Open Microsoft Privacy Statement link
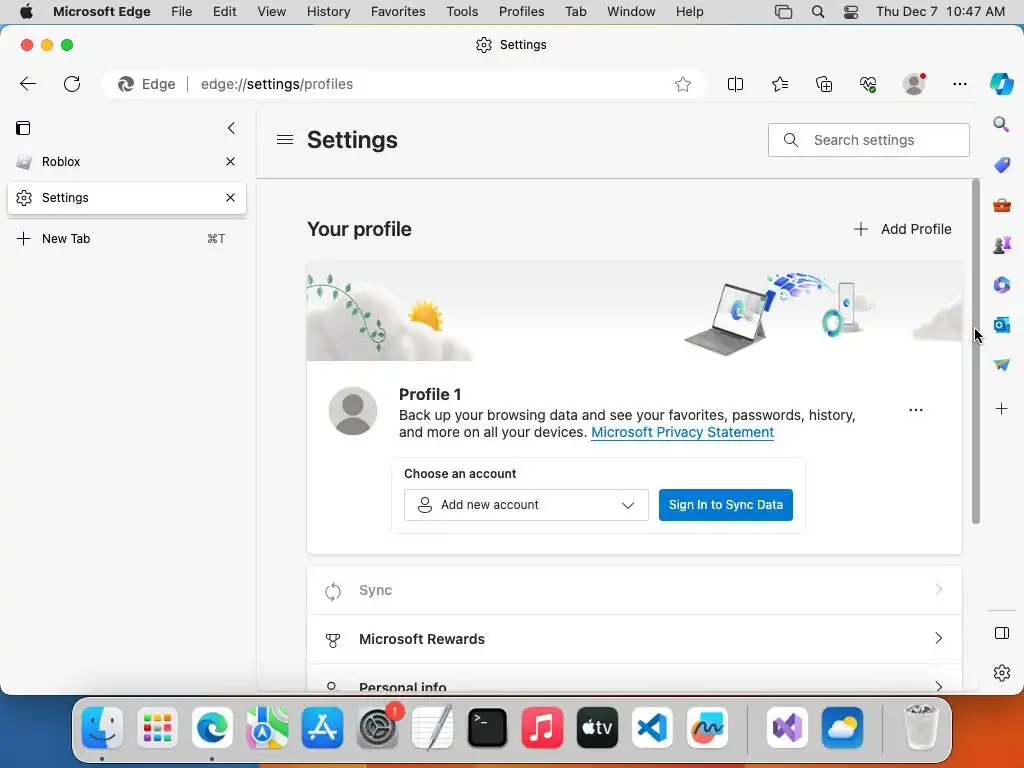 click(x=682, y=432)
